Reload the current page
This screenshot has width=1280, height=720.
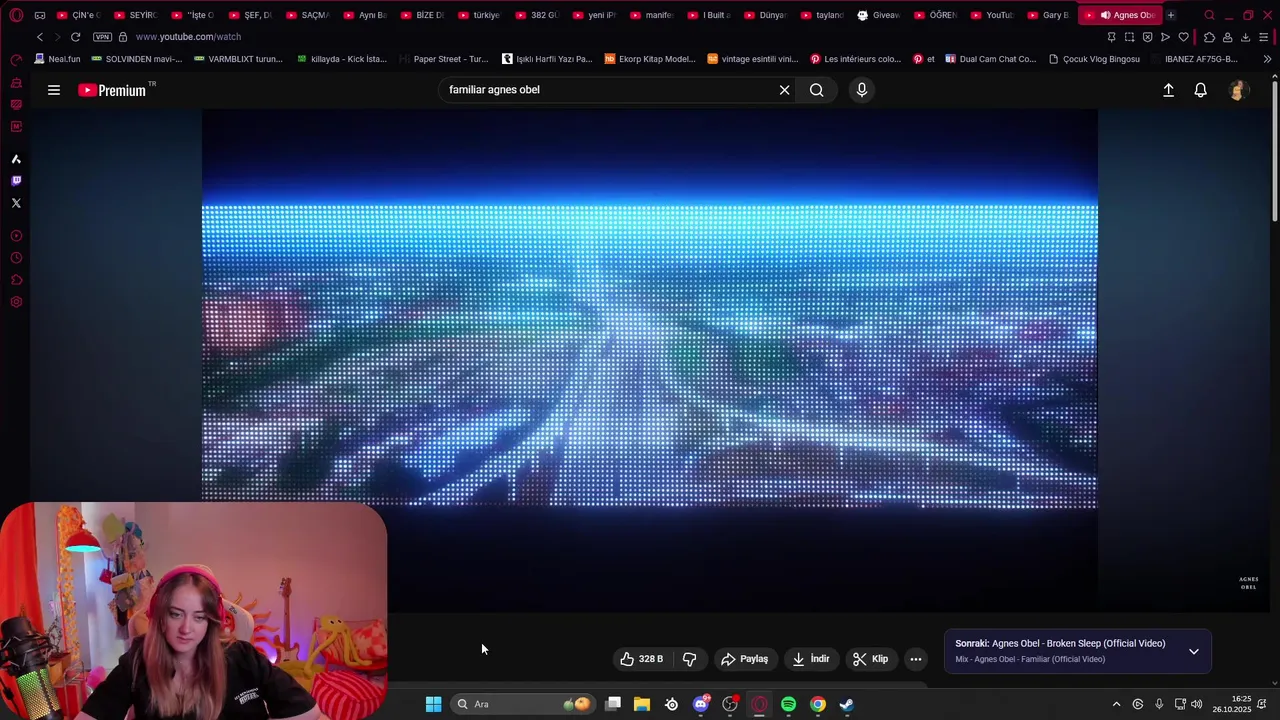(75, 37)
